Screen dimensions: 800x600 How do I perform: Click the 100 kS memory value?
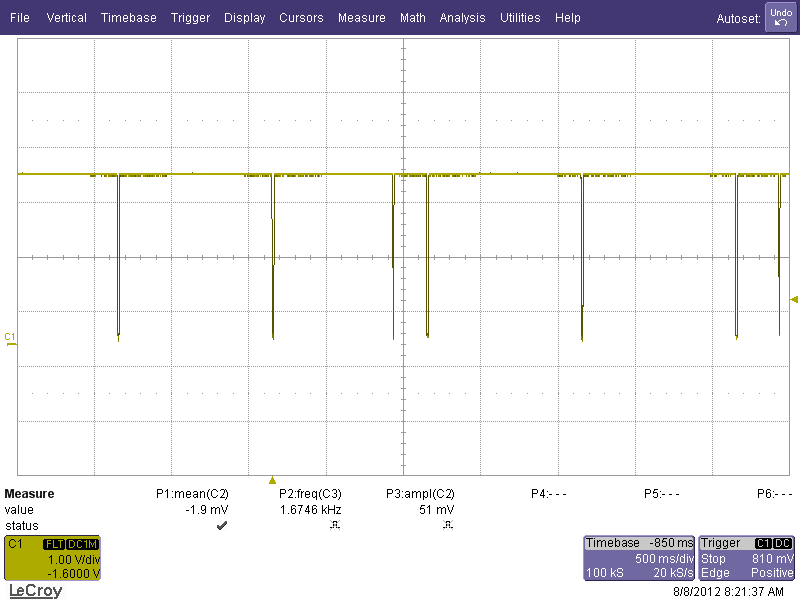[605, 573]
